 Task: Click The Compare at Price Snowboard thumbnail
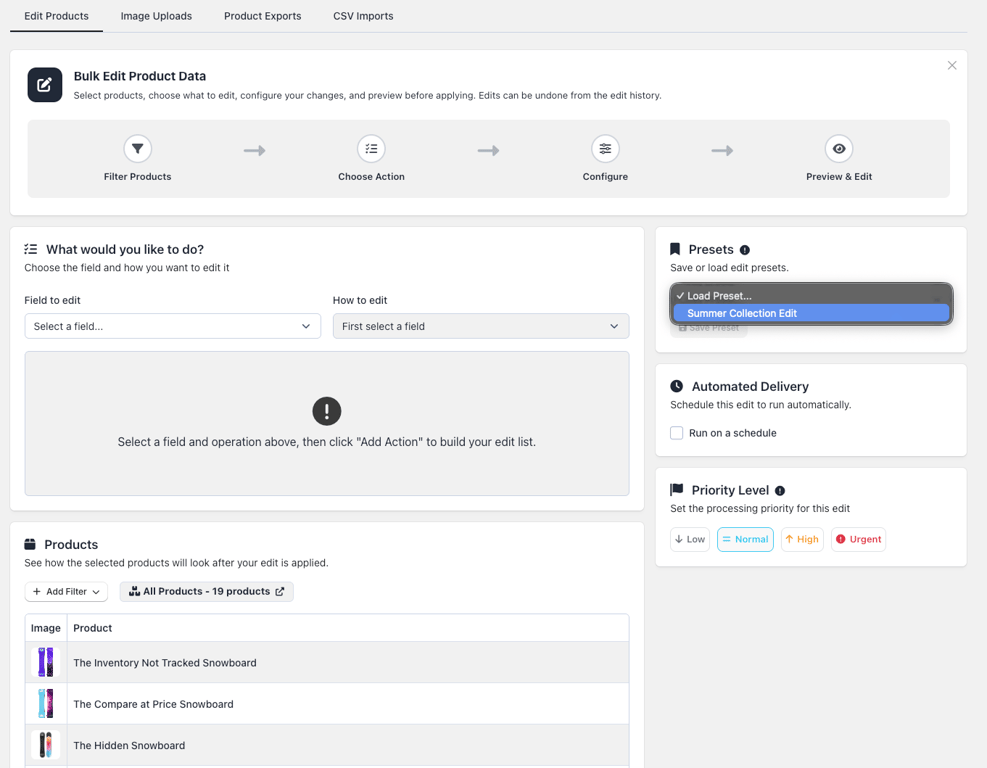tap(45, 704)
